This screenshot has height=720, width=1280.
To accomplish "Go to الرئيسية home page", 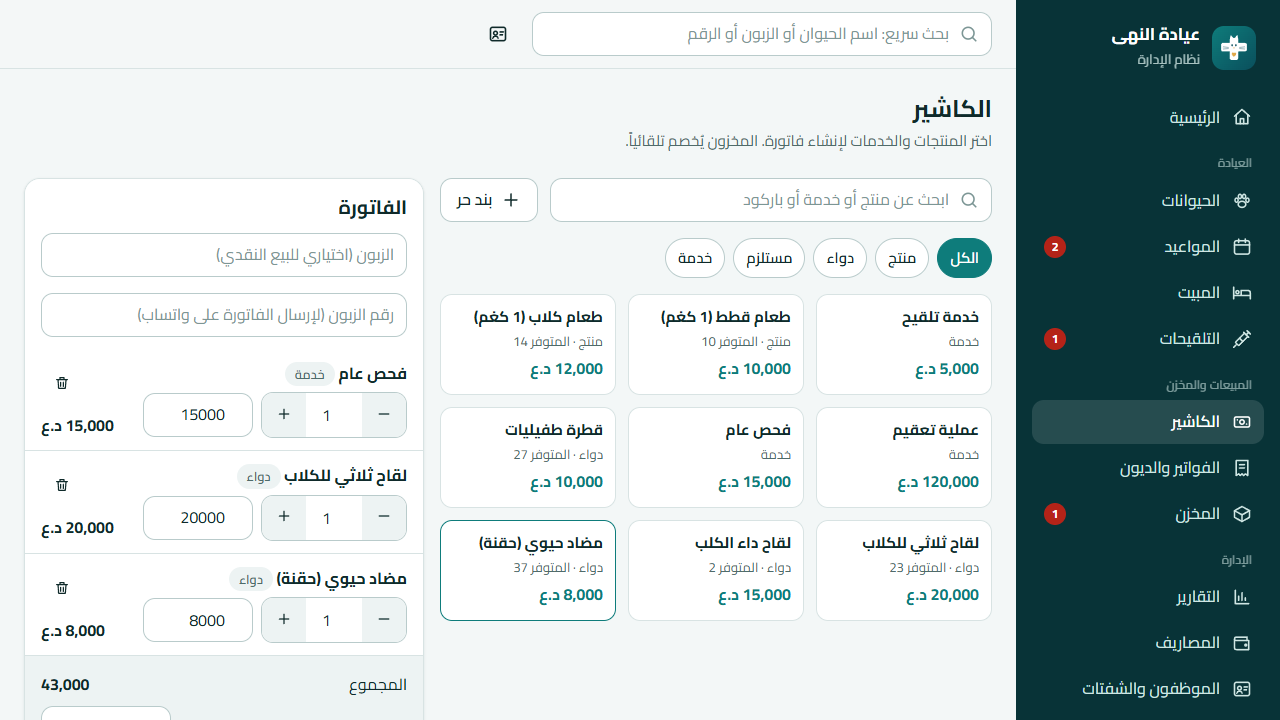I will pyautogui.click(x=1148, y=118).
